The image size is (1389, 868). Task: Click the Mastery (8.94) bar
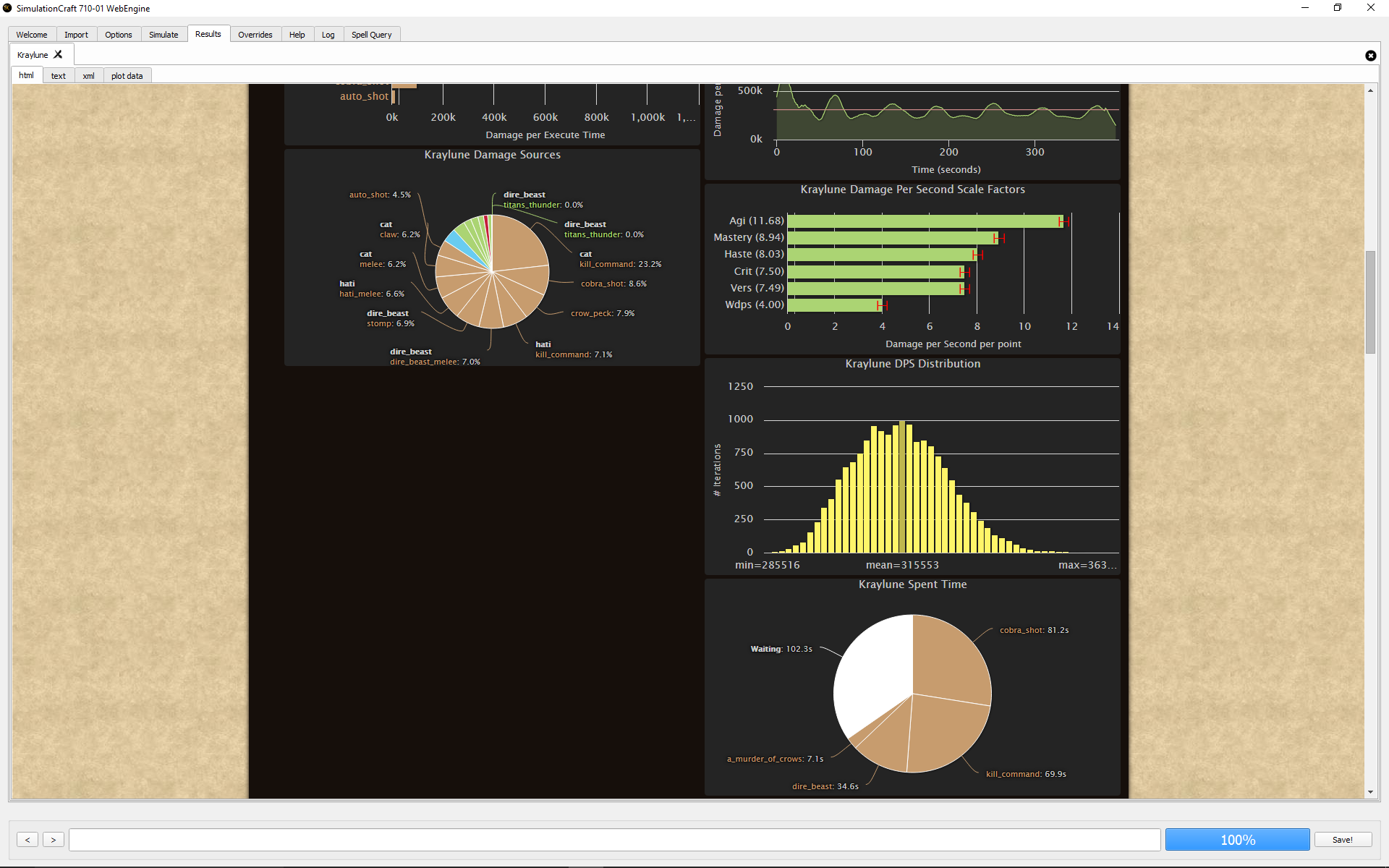[x=893, y=238]
